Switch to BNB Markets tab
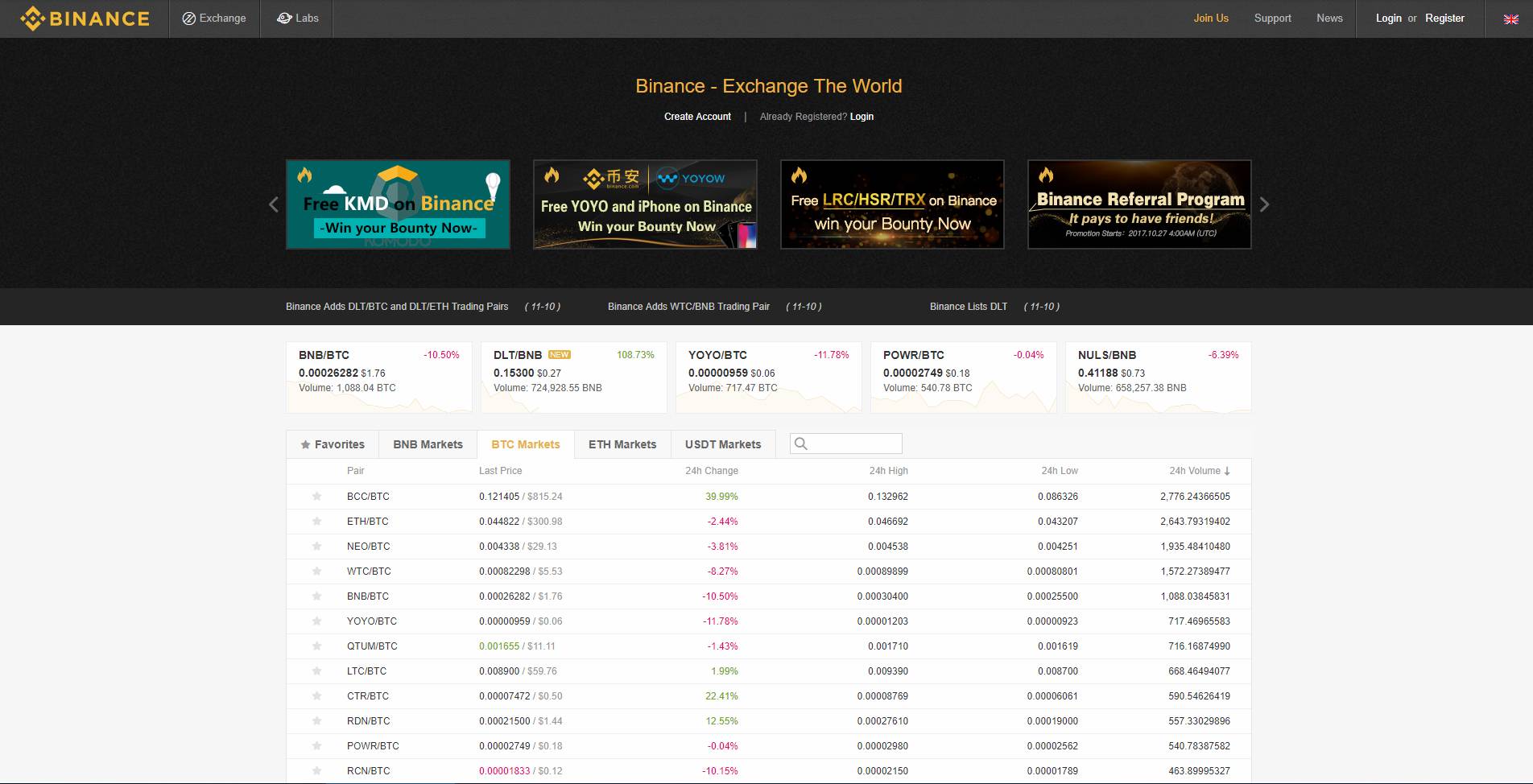 [x=428, y=444]
